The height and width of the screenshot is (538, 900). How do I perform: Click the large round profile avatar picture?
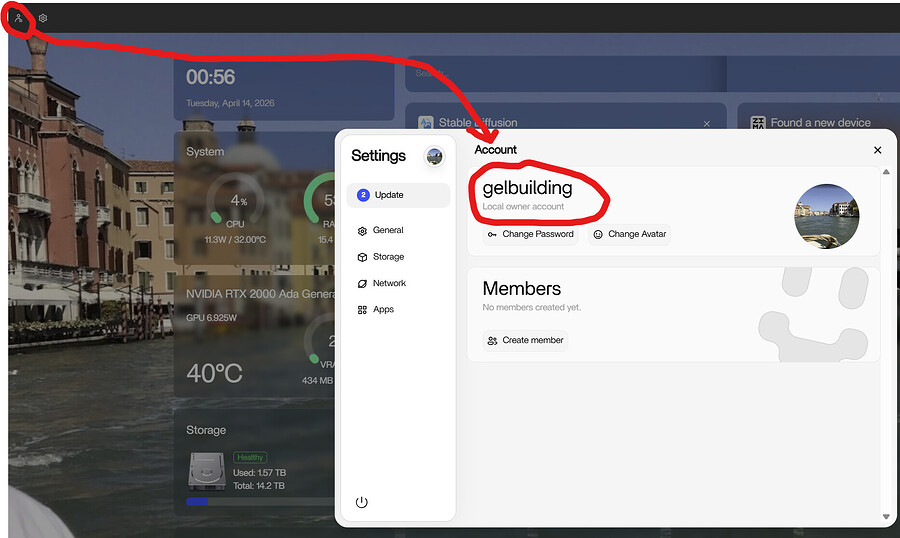point(827,216)
